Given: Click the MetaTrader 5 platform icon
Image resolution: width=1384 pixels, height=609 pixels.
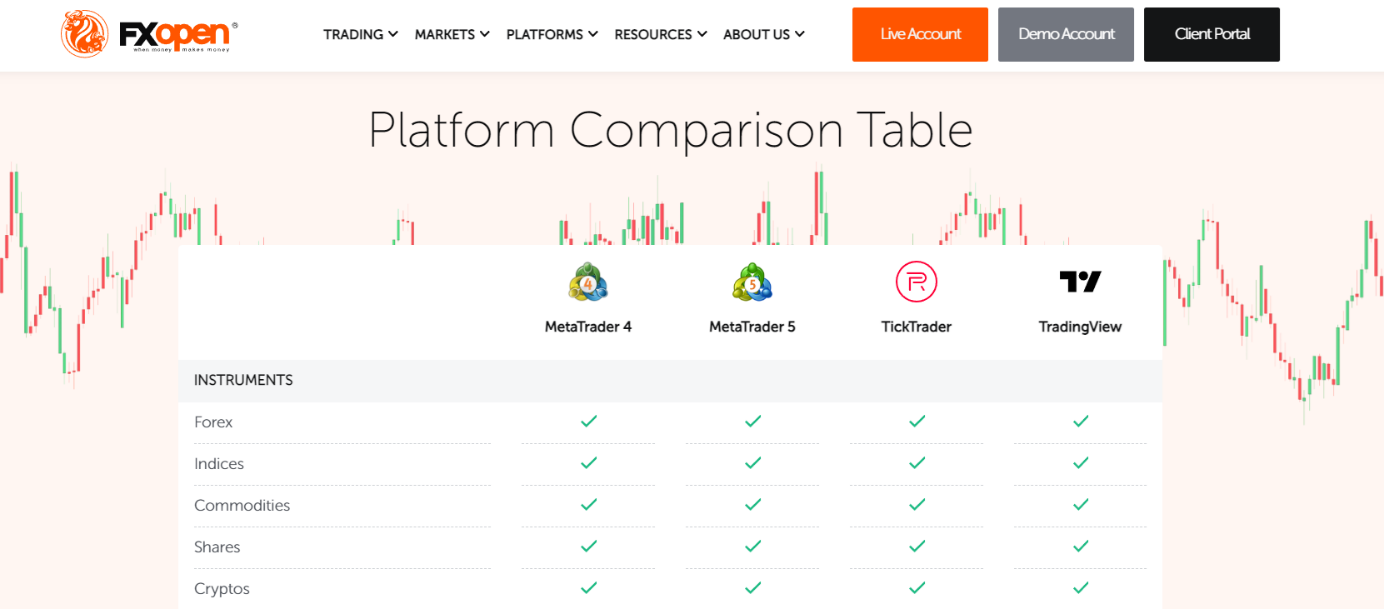Looking at the screenshot, I should [x=752, y=282].
